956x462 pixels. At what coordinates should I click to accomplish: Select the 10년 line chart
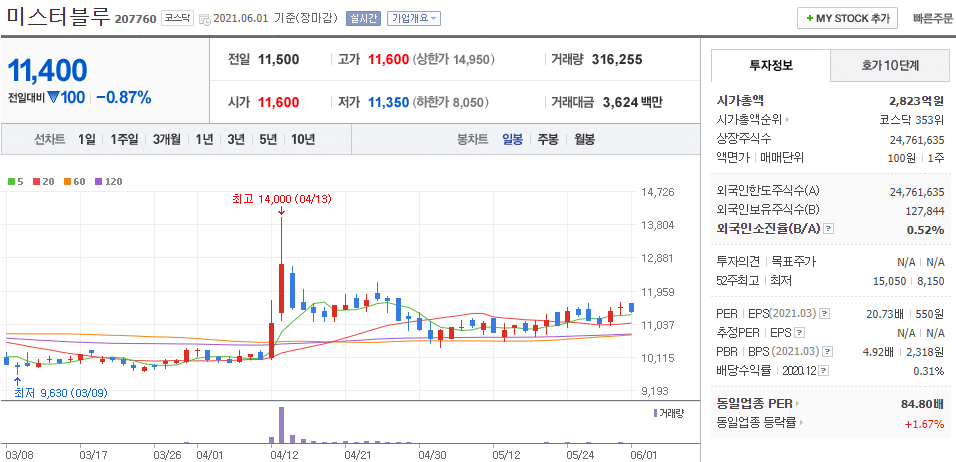coord(303,139)
